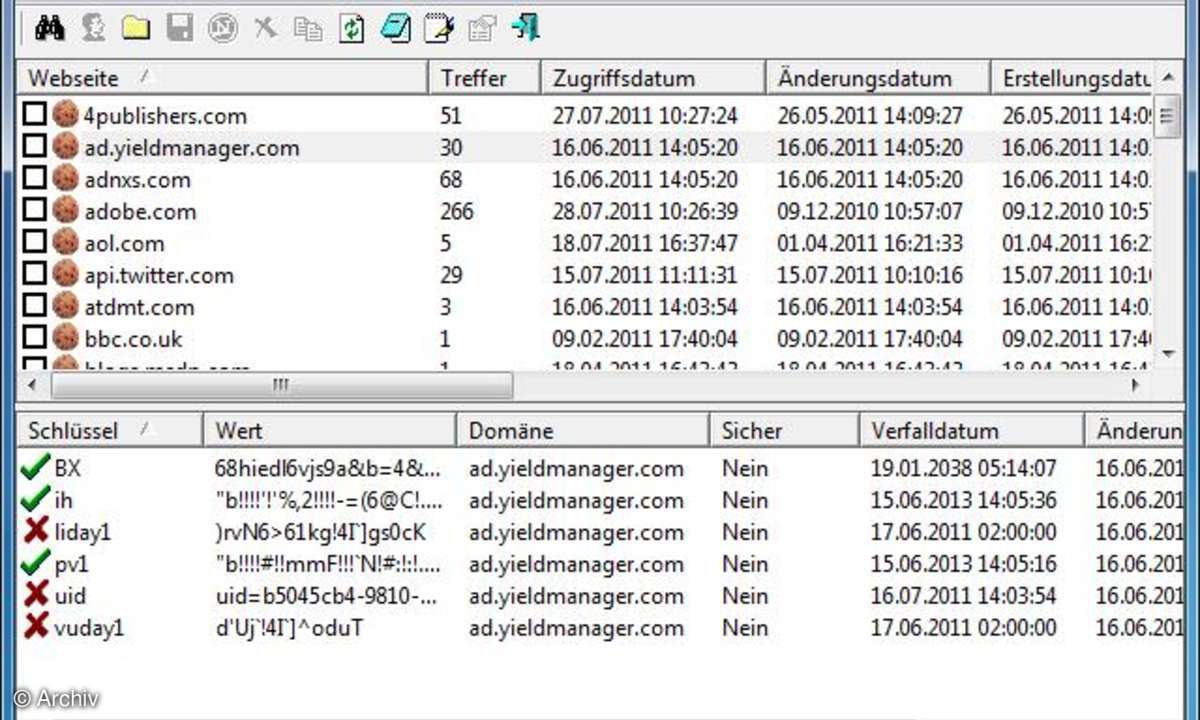
Task: Click the grayed Netscape circle icon
Action: (222, 29)
